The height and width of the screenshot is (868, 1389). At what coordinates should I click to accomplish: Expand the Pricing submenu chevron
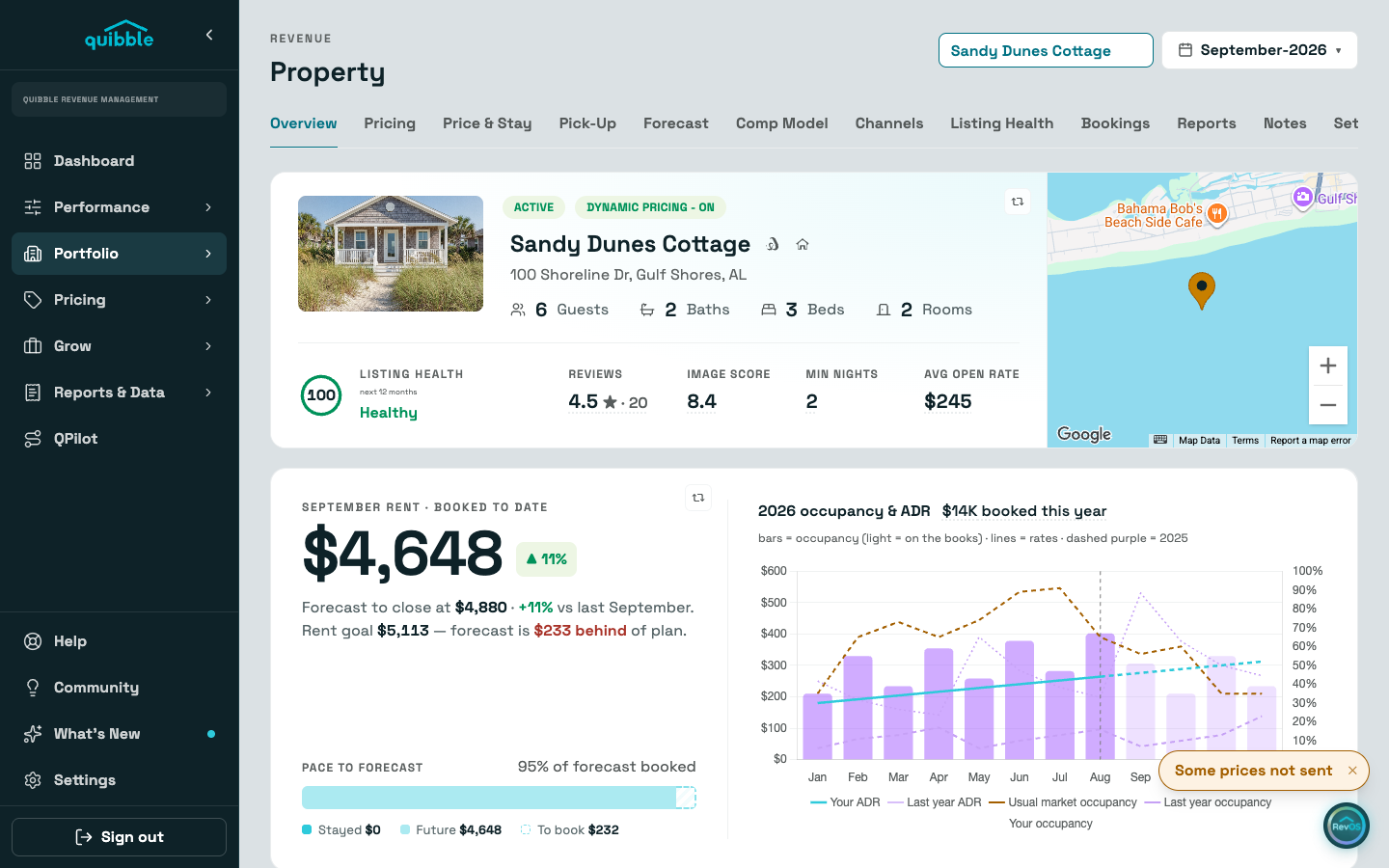(208, 300)
